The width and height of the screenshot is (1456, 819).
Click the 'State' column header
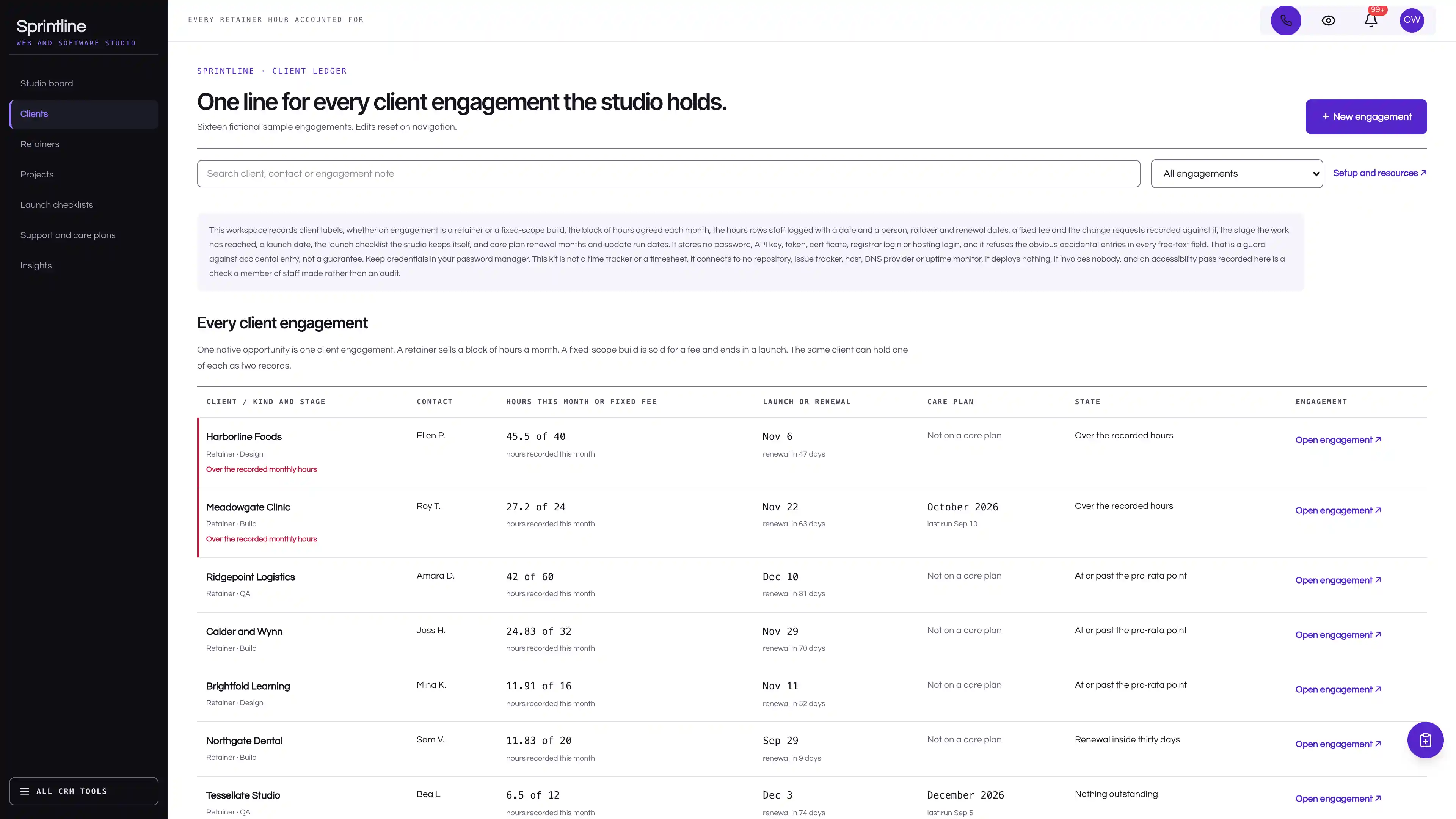[x=1087, y=402]
